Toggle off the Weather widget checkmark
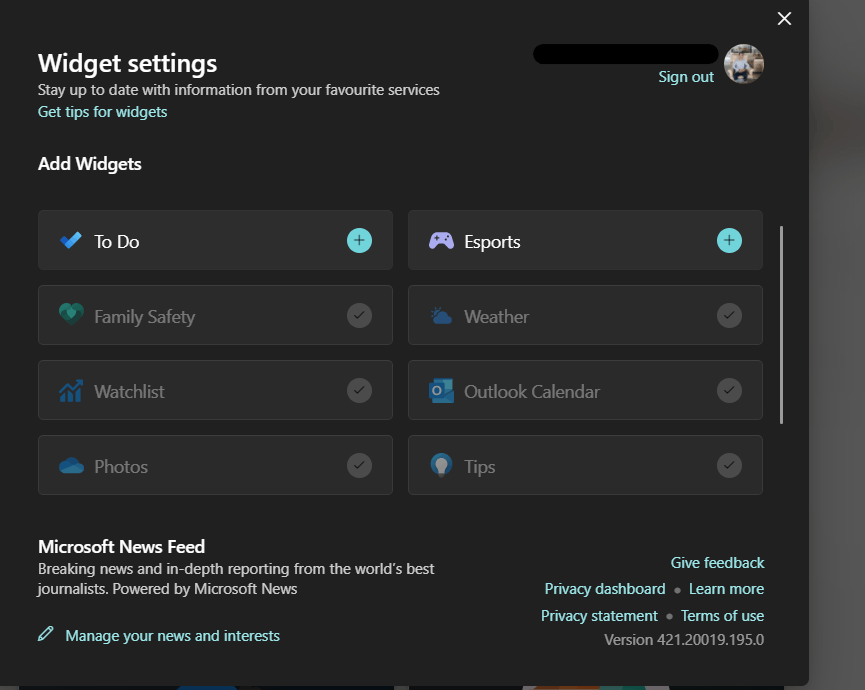This screenshot has height=690, width=865. 729,315
